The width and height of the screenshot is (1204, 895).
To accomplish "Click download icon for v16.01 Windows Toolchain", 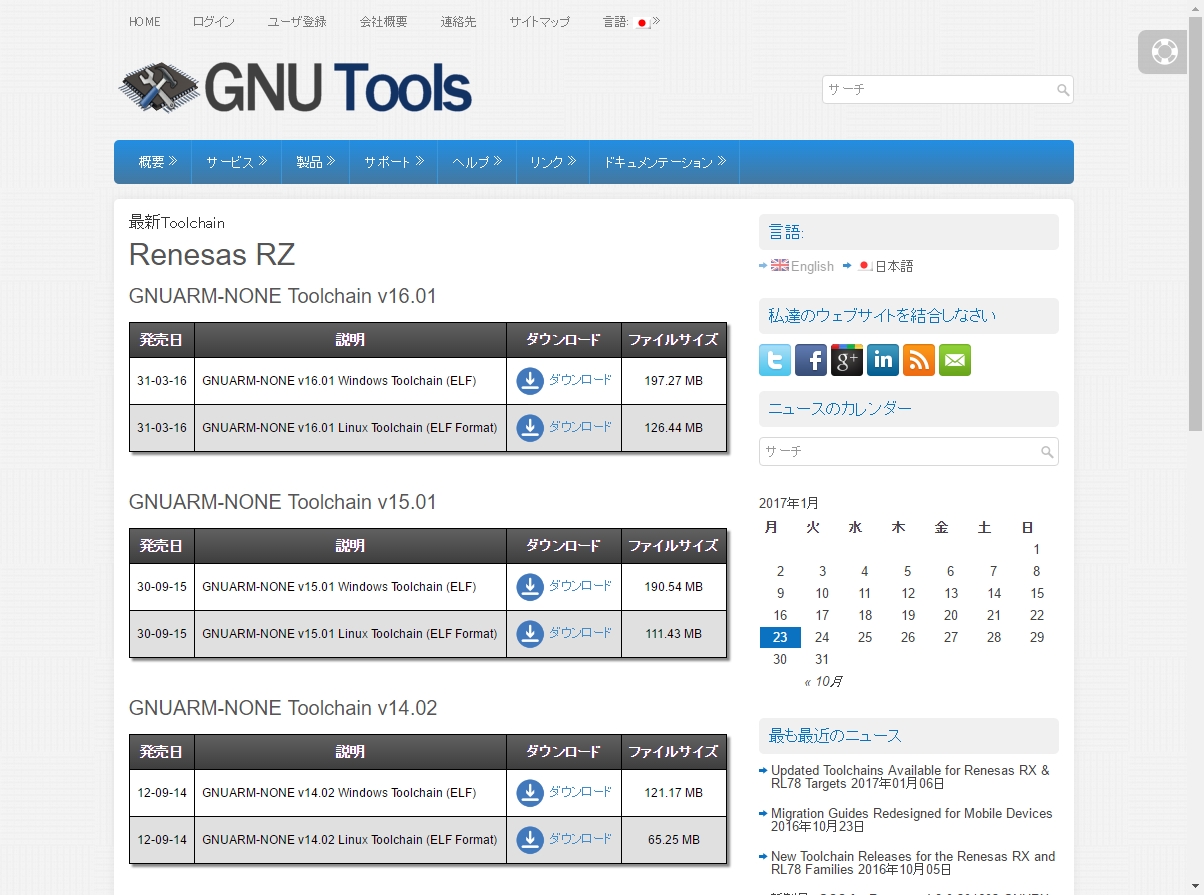I will (x=530, y=381).
